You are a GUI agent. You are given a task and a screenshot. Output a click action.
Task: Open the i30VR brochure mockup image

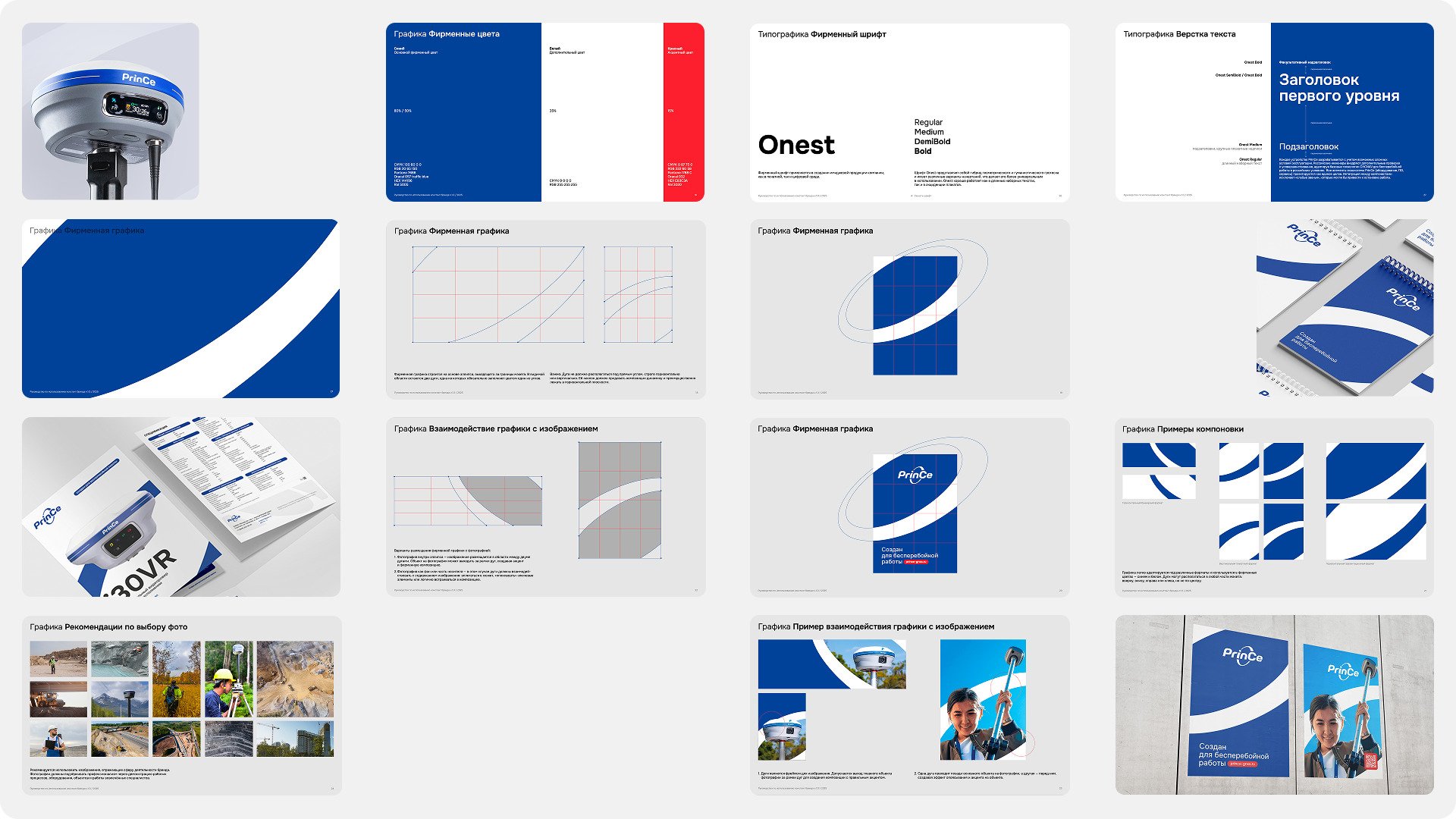click(x=180, y=507)
